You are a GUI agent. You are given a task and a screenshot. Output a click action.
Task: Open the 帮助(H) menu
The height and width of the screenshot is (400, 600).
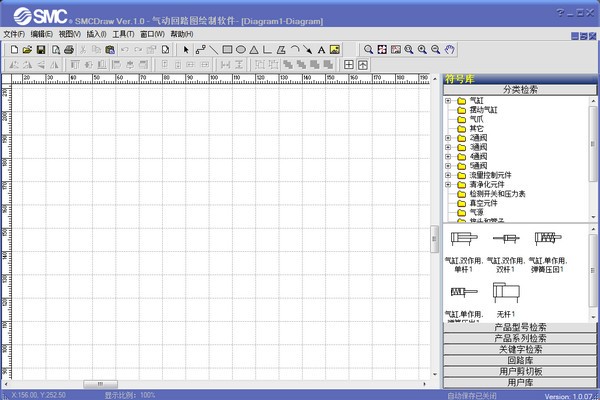pos(182,34)
